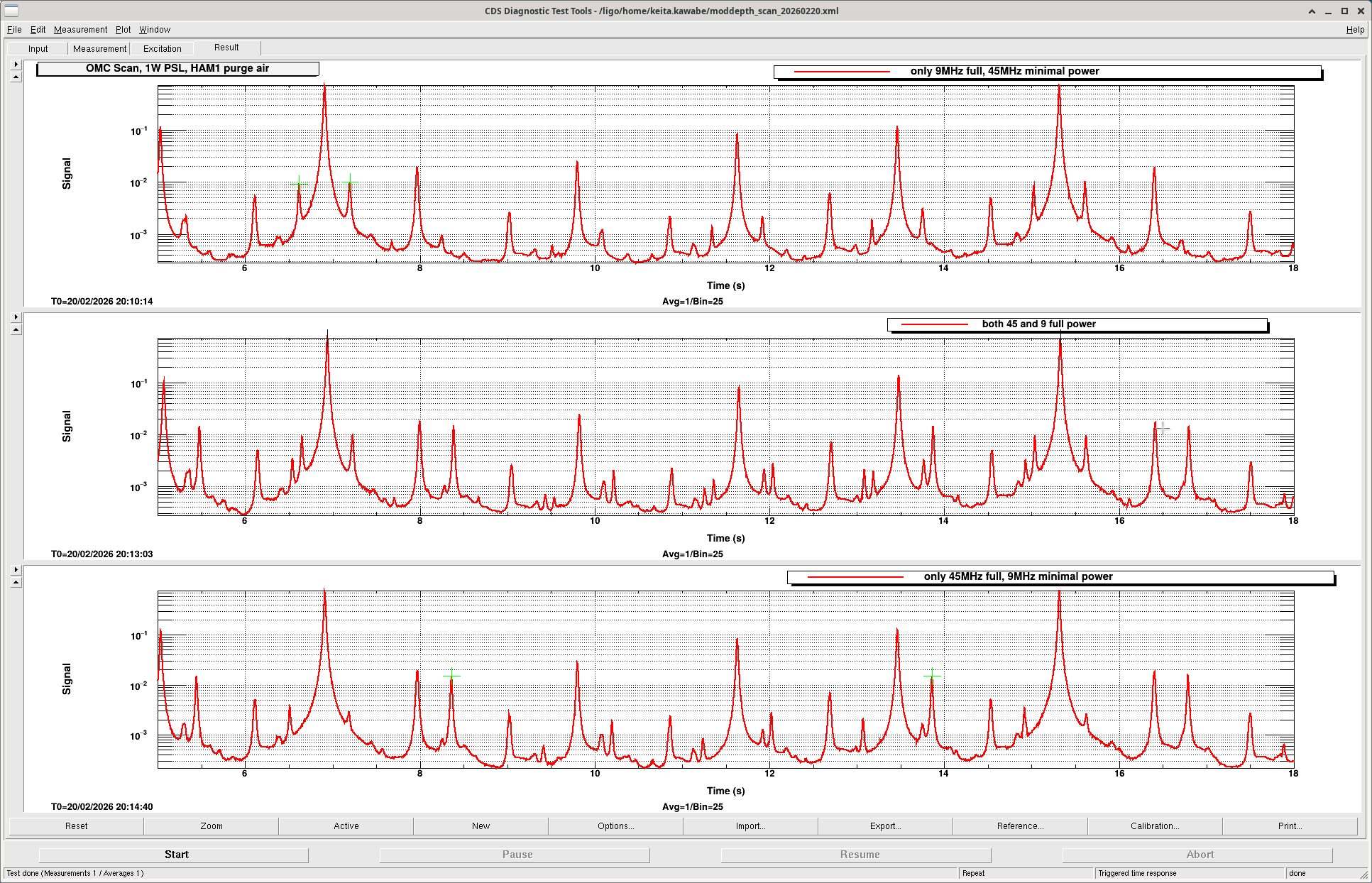Open the Help menu

[x=1354, y=30]
